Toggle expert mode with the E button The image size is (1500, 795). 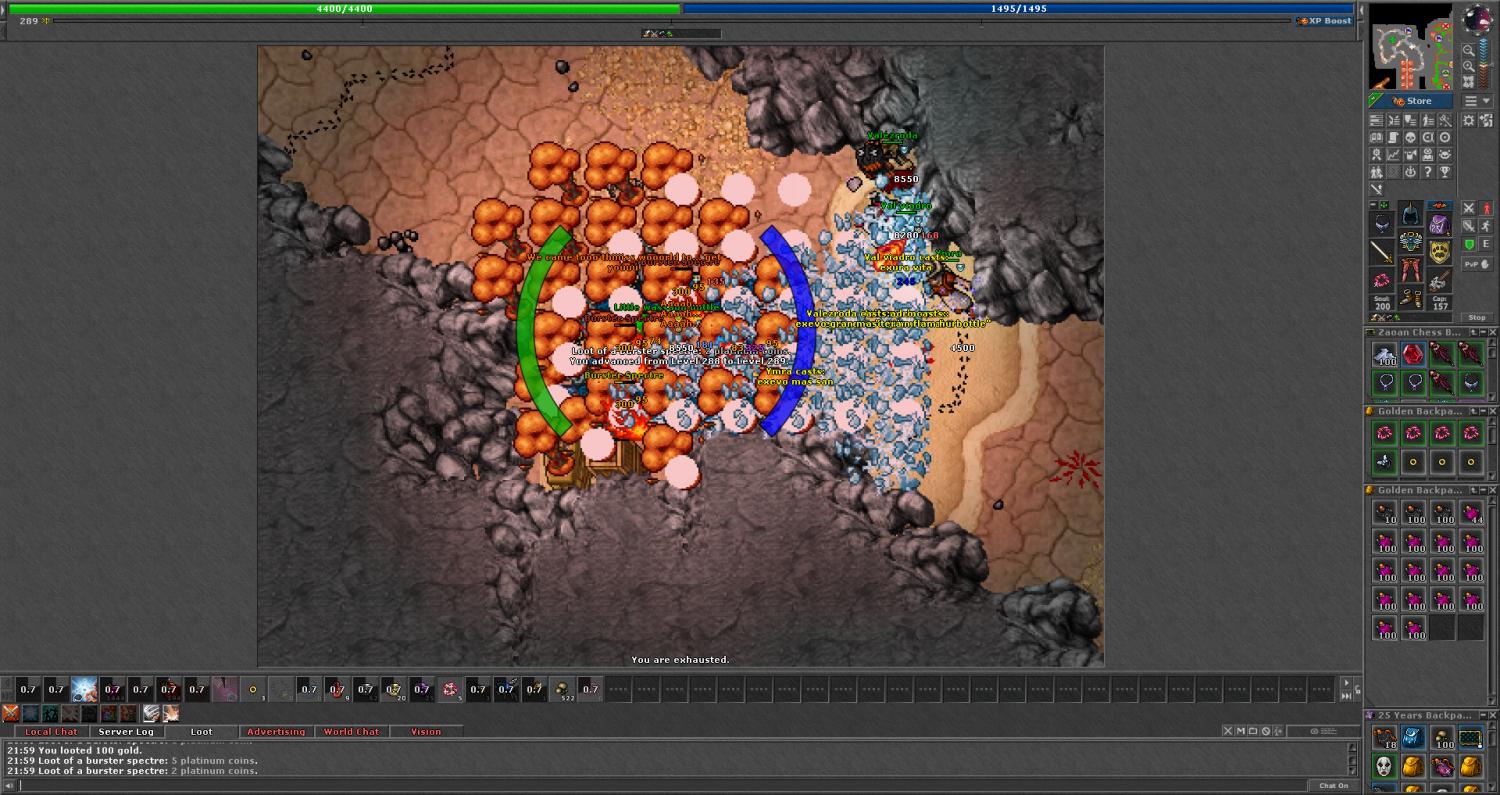1487,245
